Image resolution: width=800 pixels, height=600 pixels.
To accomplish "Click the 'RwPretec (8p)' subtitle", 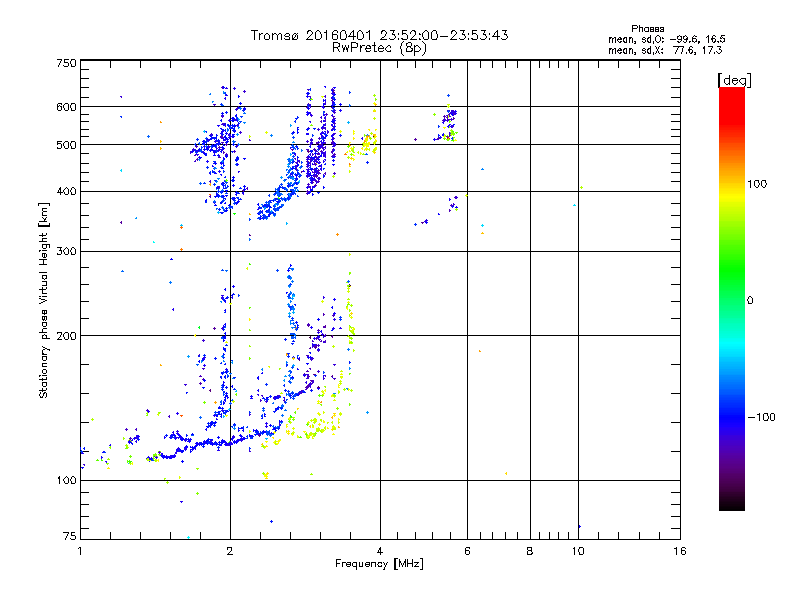I will click(379, 48).
